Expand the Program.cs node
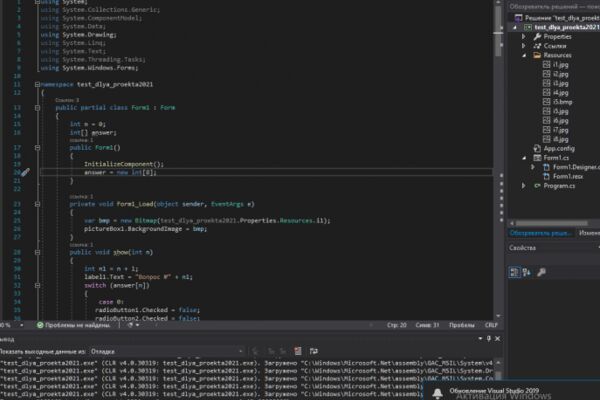 coord(524,186)
